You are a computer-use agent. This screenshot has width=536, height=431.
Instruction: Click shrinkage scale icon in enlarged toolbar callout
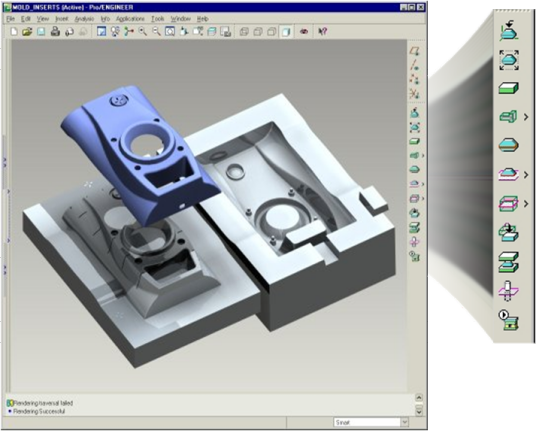(x=509, y=60)
